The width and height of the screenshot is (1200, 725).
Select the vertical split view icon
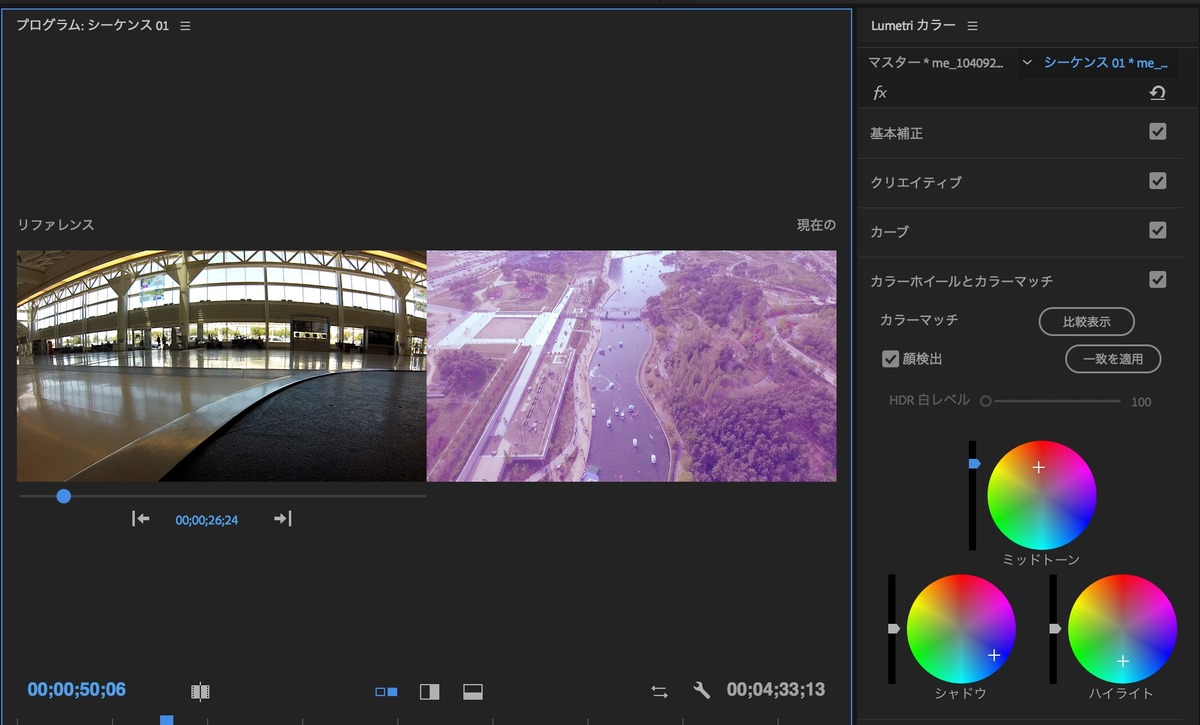[429, 690]
